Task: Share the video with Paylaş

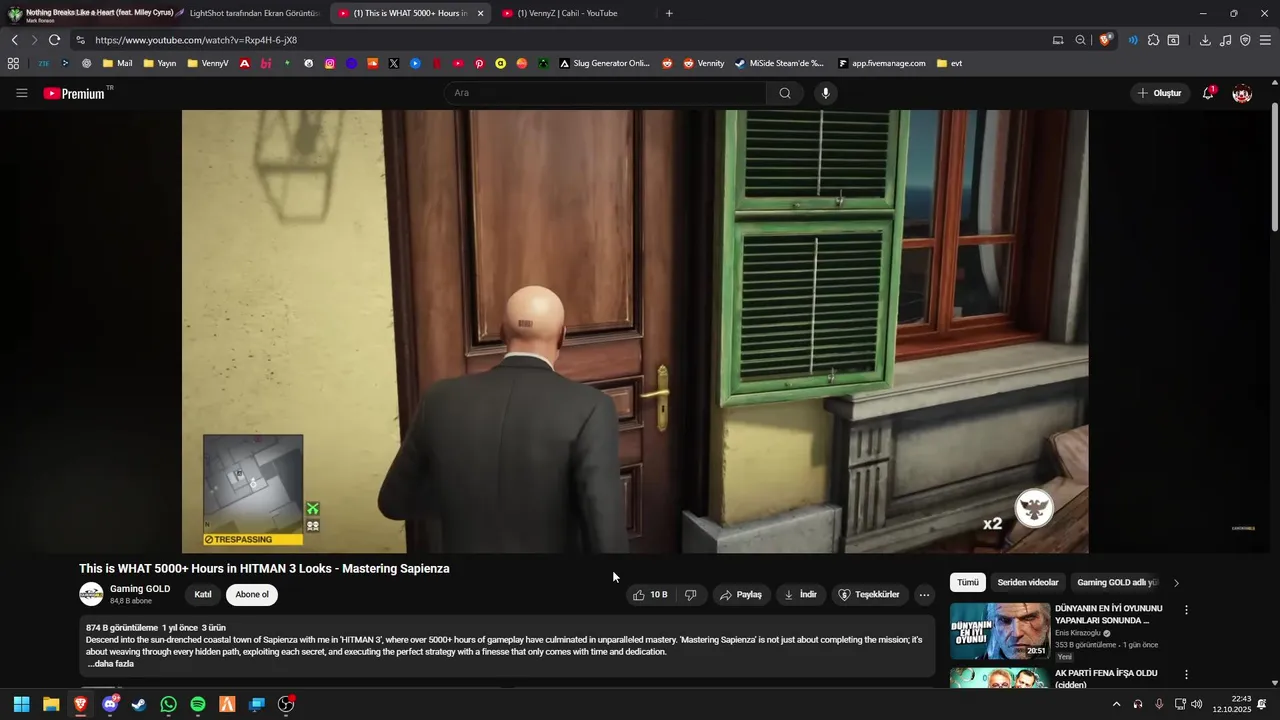Action: [x=741, y=594]
